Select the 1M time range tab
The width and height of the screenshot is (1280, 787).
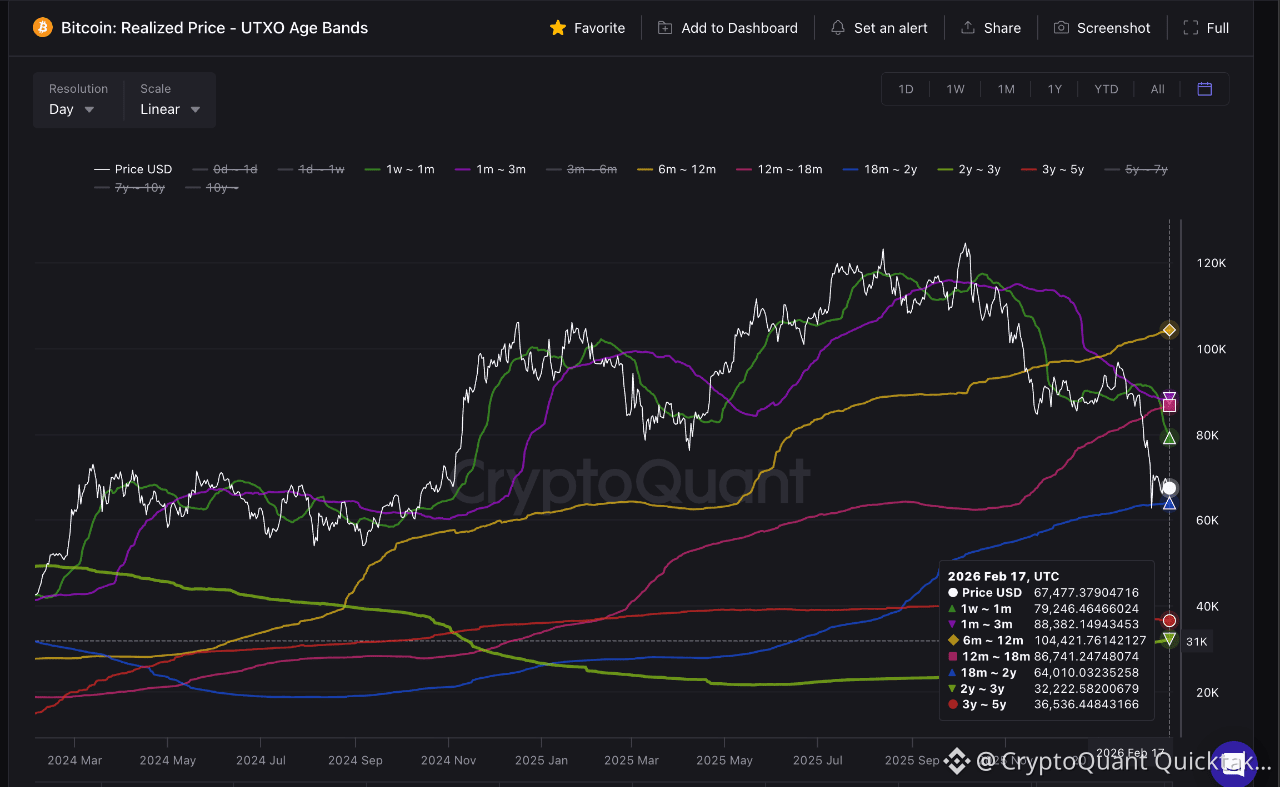click(1006, 89)
